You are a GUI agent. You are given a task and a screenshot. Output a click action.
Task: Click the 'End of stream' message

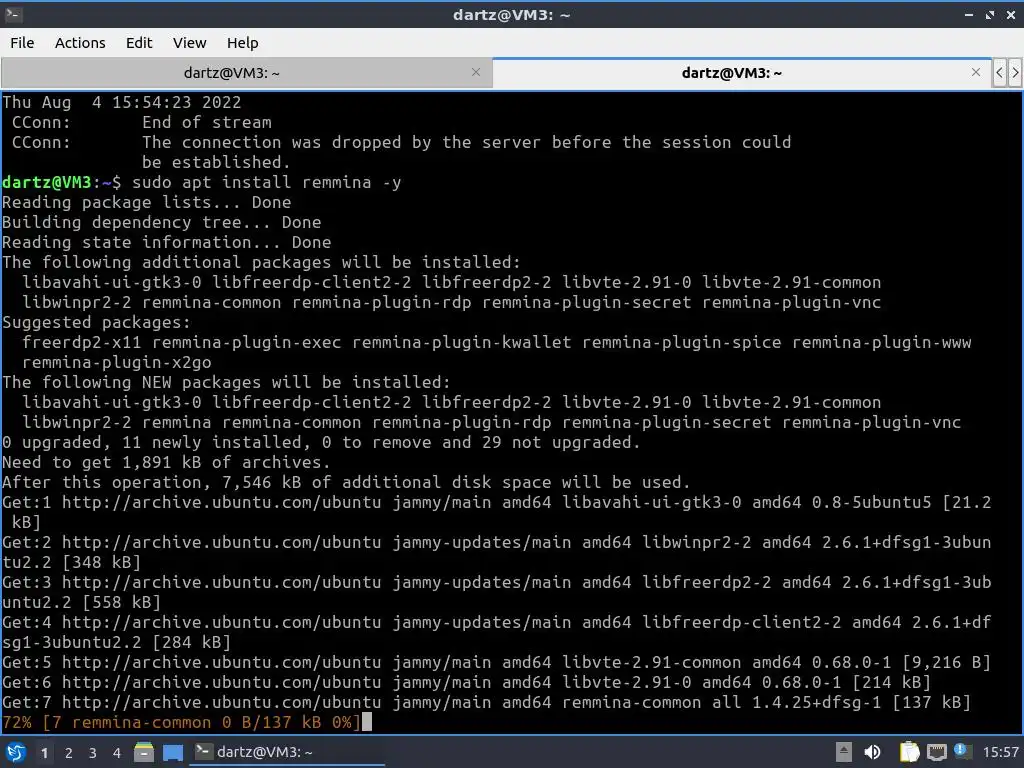tap(207, 122)
